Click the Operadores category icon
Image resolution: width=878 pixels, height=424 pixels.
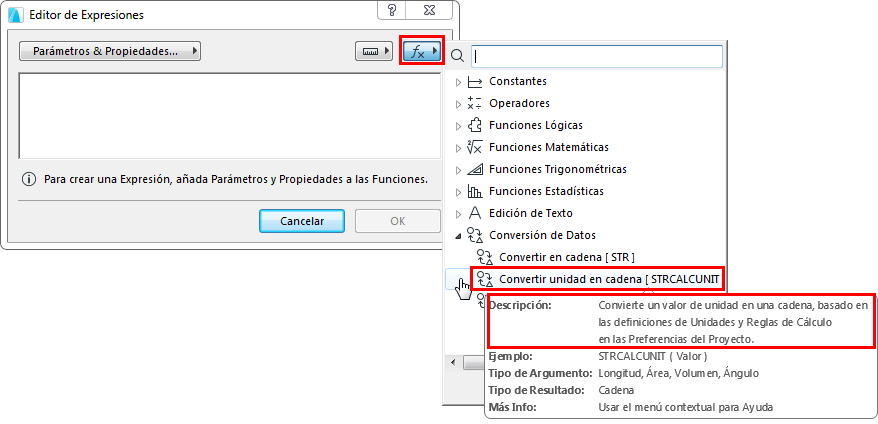[475, 103]
